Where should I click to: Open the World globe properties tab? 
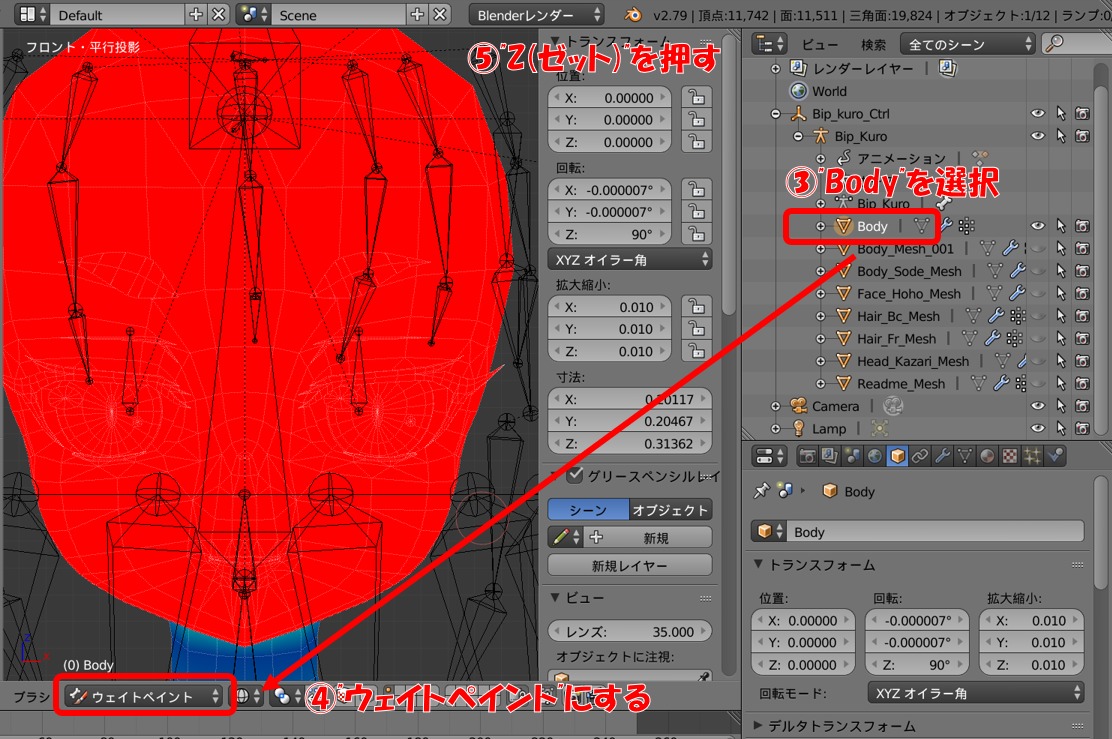click(875, 457)
